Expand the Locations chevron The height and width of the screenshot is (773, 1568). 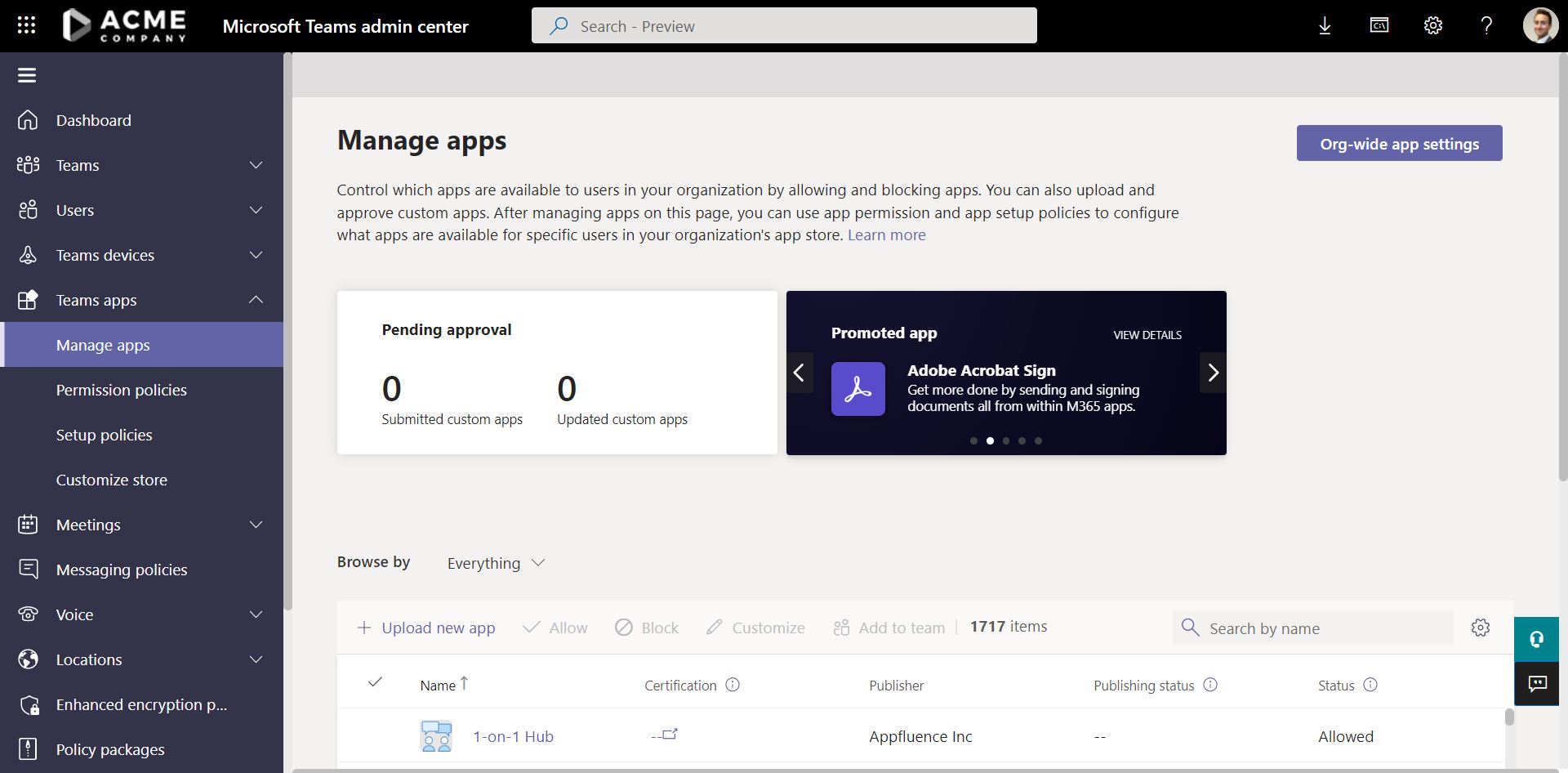pyautogui.click(x=256, y=659)
